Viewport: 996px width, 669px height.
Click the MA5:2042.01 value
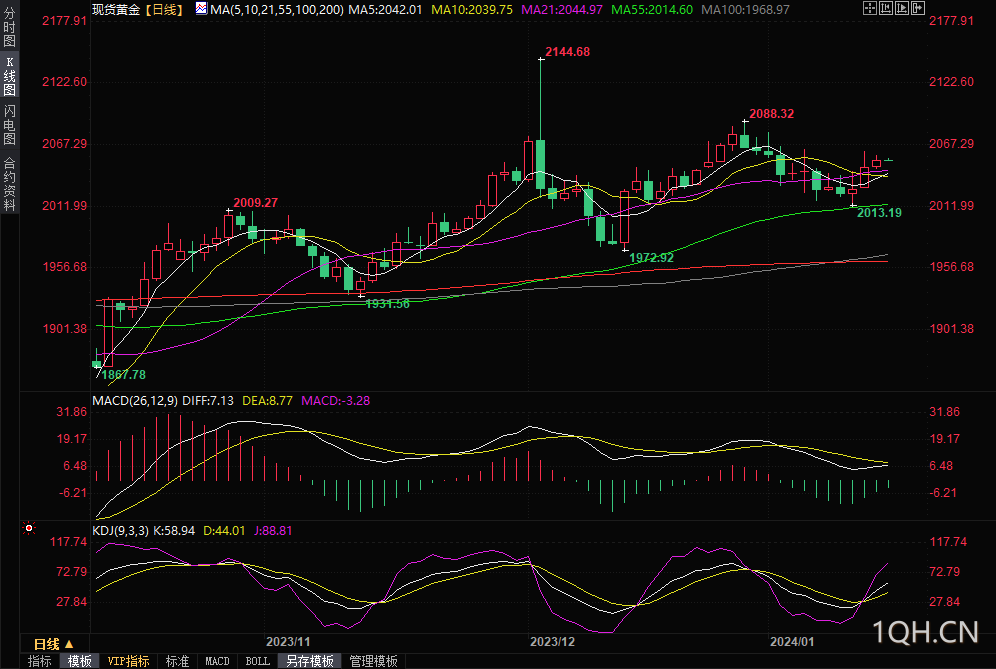385,10
